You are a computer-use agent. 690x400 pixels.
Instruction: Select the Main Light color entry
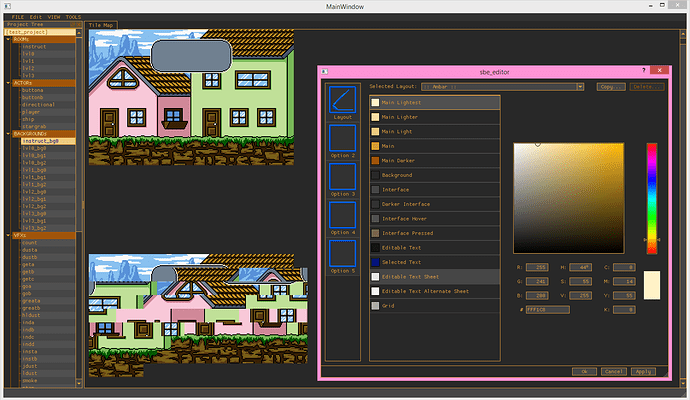435,132
